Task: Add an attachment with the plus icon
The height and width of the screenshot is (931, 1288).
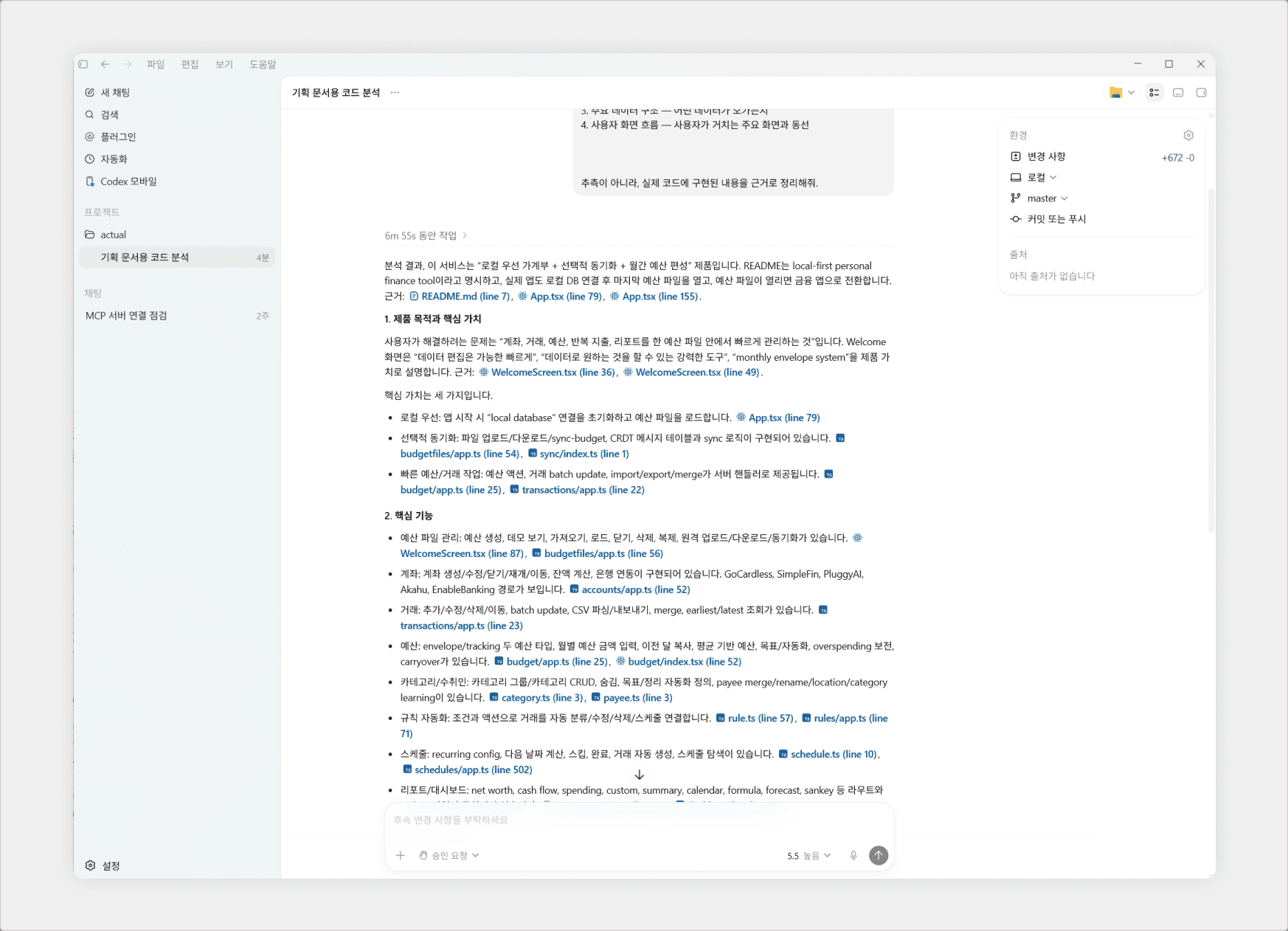Action: pos(401,856)
